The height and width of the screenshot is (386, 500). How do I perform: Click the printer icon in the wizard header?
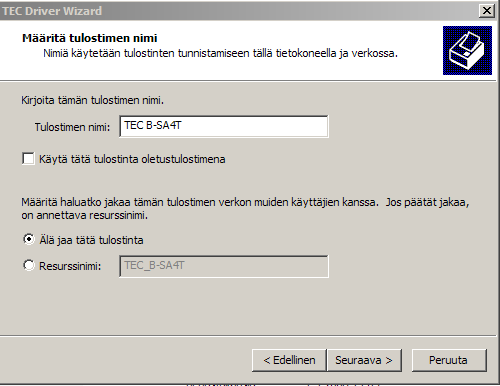(467, 50)
